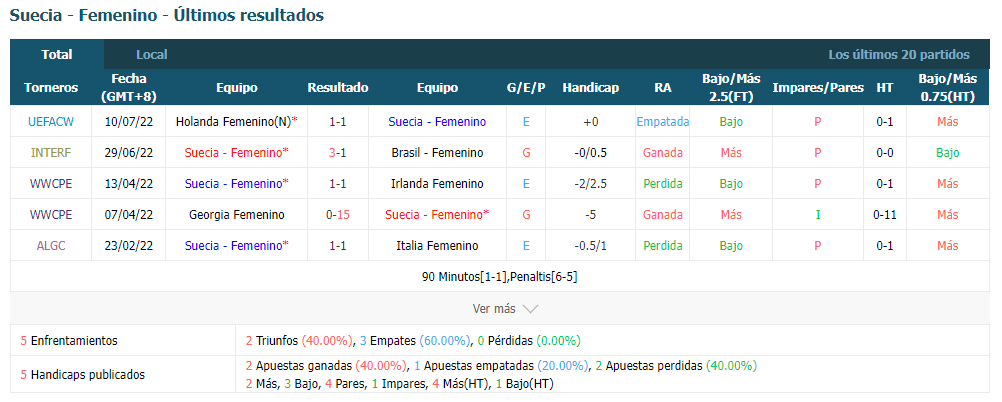Switch to the Total tab
This screenshot has height=402, width=1002.
point(57,54)
